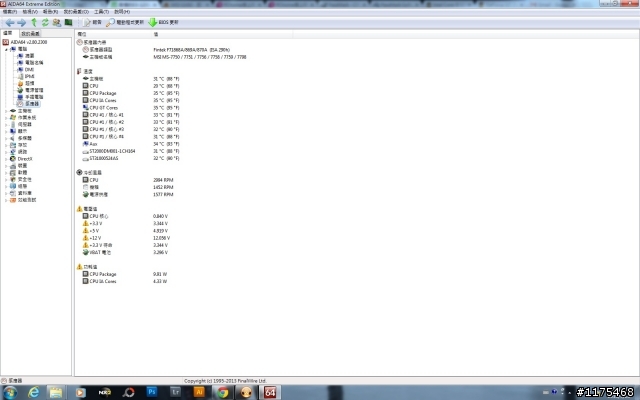This screenshot has width=640, height=400.
Task: Click the Devices tree item icon
Action: (13, 166)
